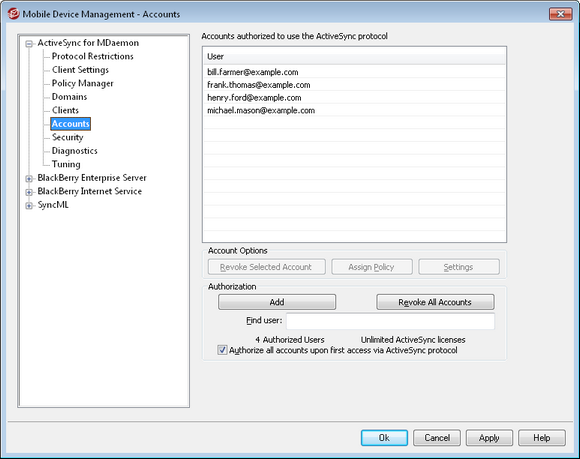Expand the SyncML tree node
Viewport: 580px width, 459px height.
pyautogui.click(x=29, y=206)
